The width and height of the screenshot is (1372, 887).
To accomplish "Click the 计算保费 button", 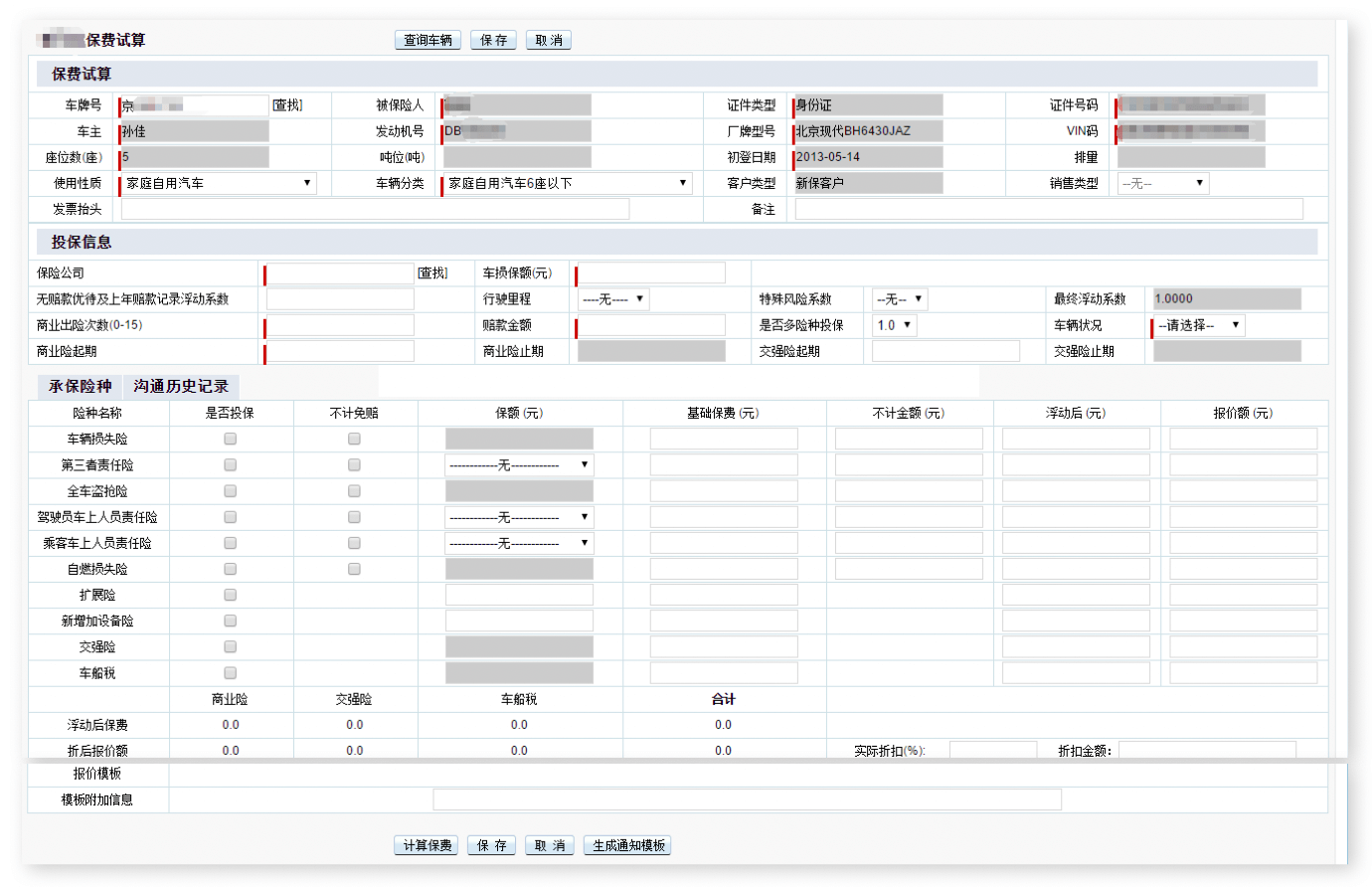I will [428, 845].
